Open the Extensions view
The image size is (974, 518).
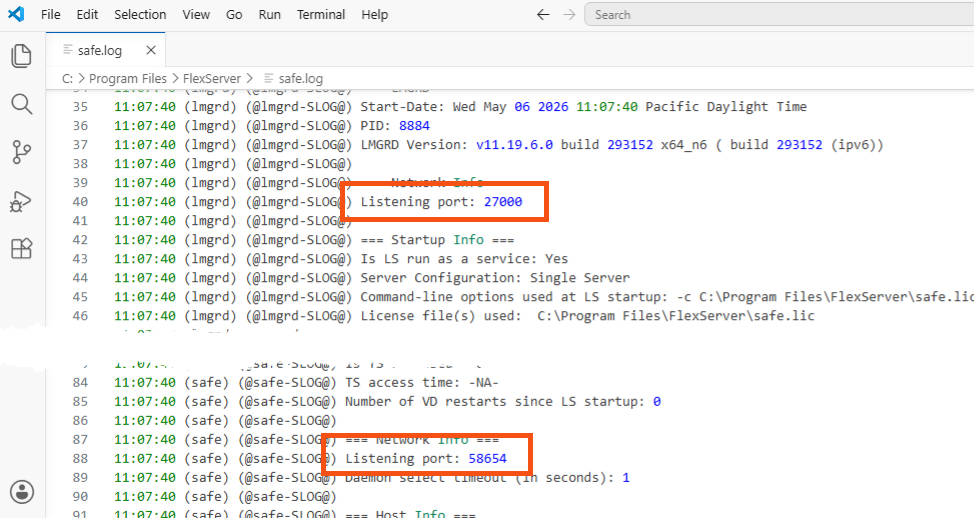point(21,248)
